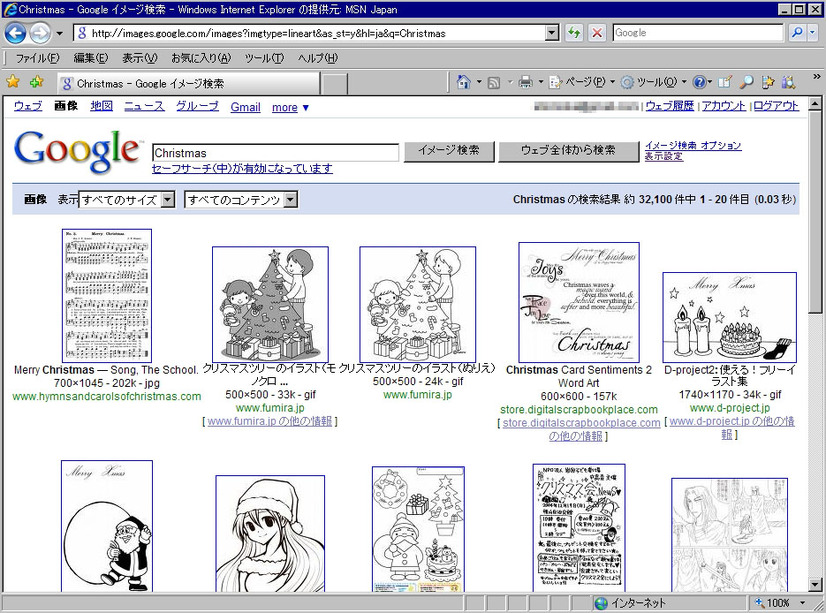Click the ウェブ全体から検索 button

tap(568, 151)
